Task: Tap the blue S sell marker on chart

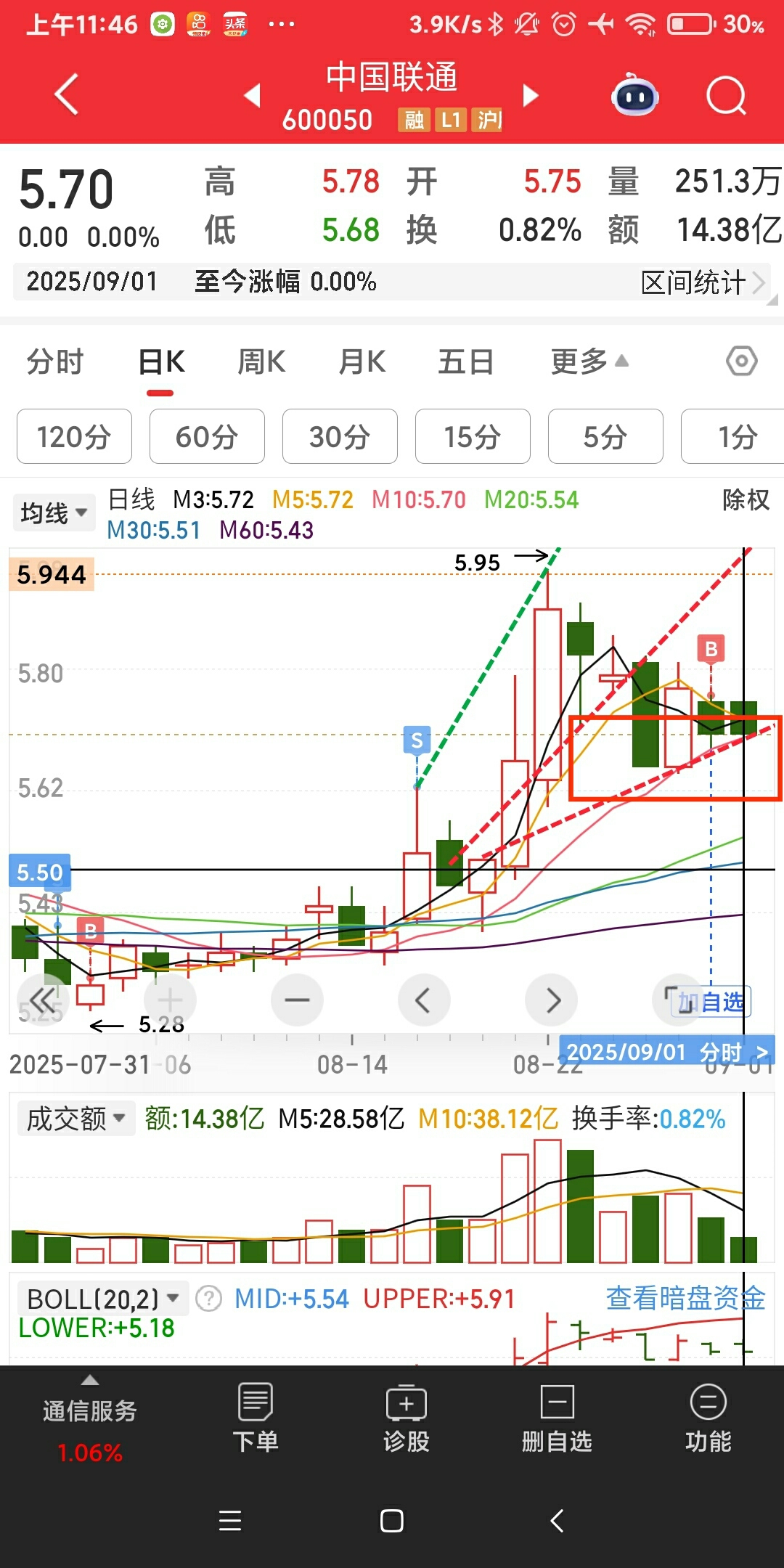Action: pos(417,740)
